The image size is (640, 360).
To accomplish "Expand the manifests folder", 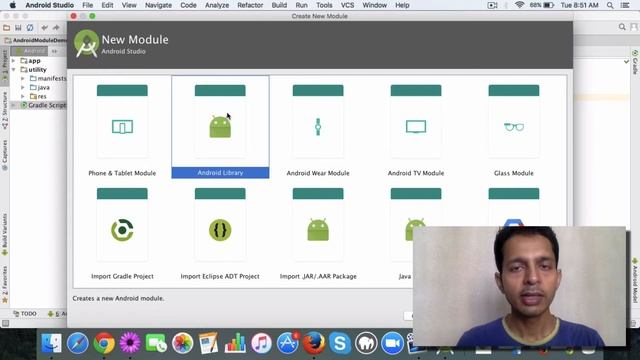I will [x=23, y=78].
